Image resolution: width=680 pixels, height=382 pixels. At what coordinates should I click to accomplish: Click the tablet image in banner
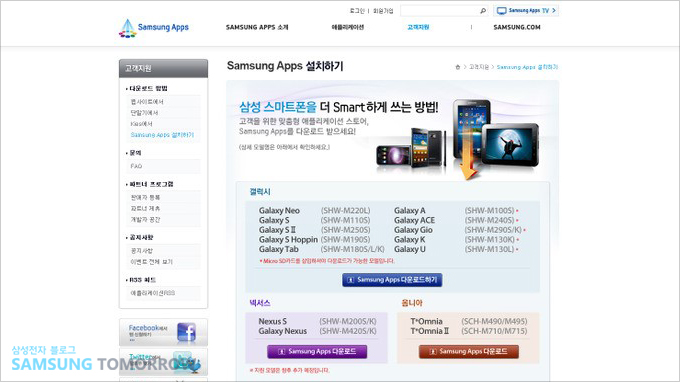point(510,145)
